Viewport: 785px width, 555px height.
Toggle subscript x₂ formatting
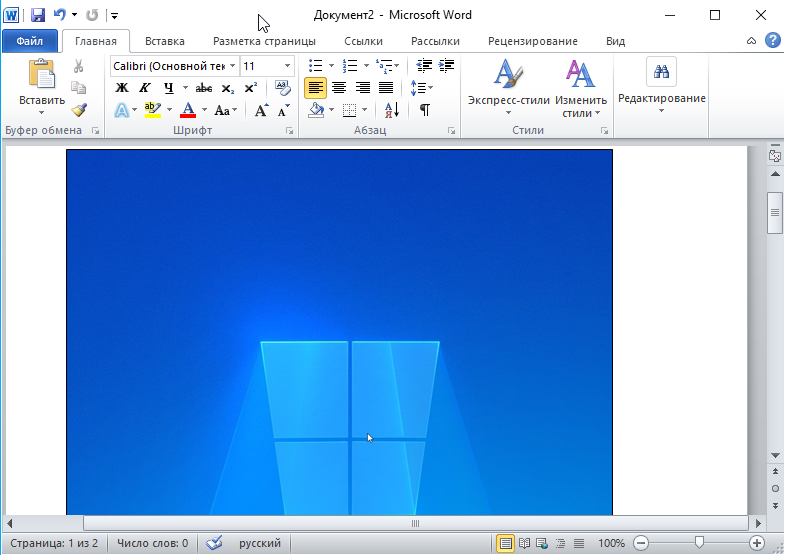tap(228, 89)
